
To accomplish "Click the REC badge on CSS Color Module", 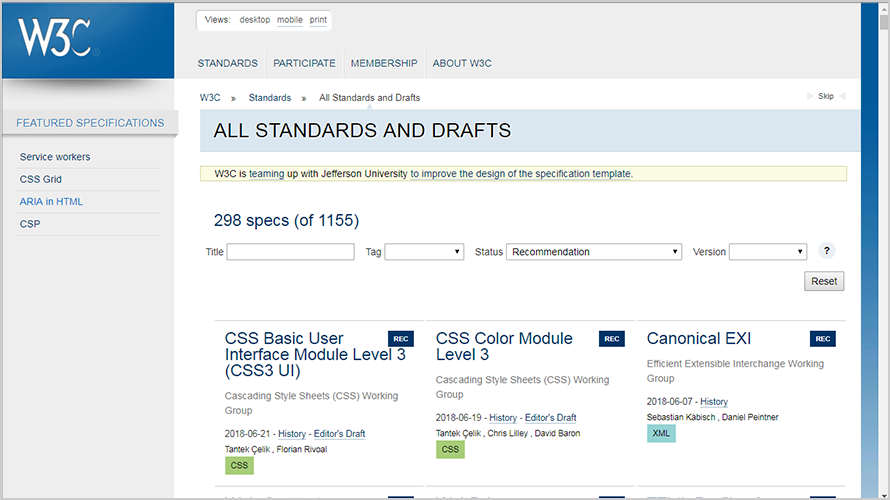I will 611,339.
